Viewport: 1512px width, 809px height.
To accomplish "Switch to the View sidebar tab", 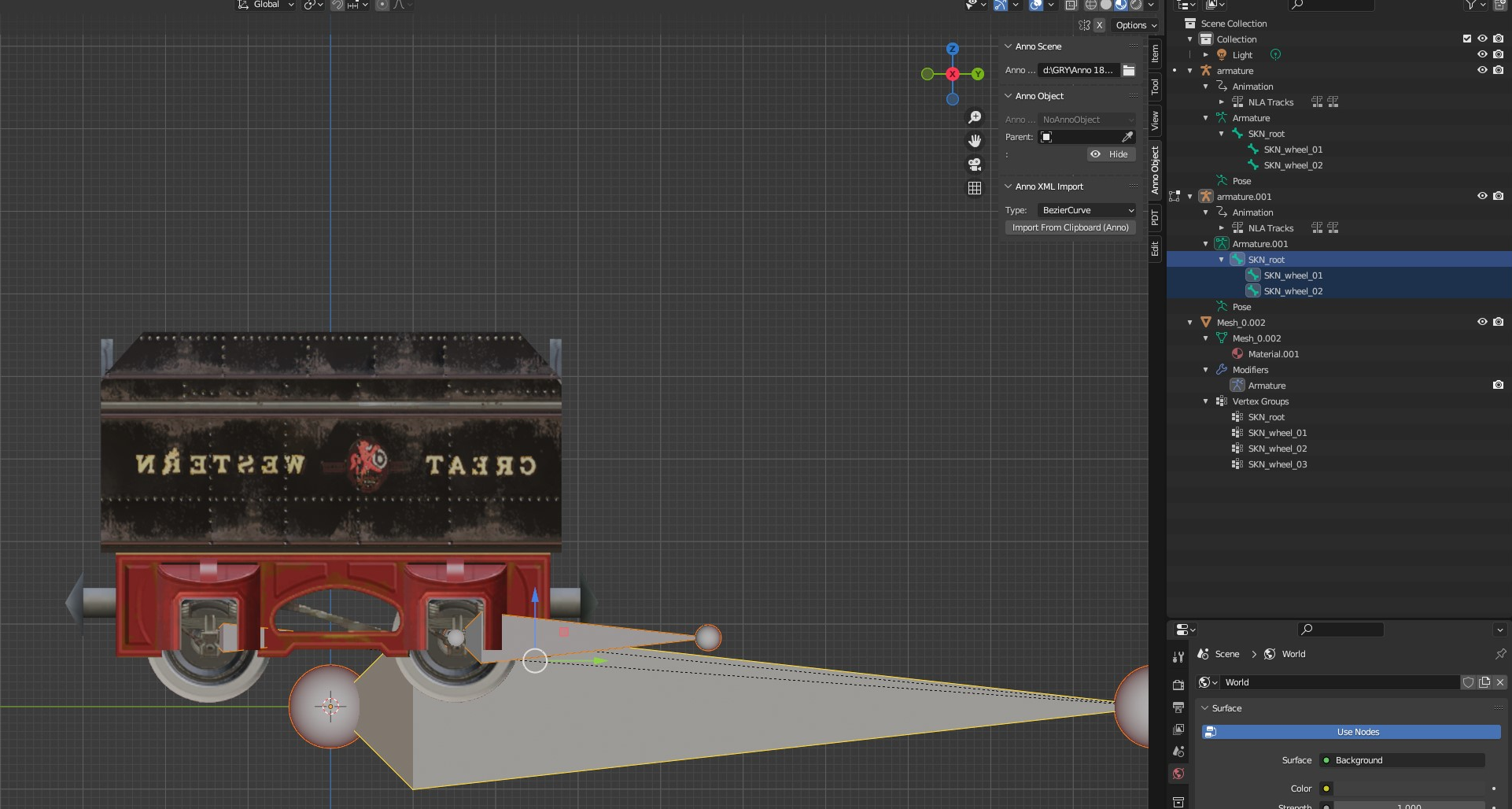I will [1155, 120].
